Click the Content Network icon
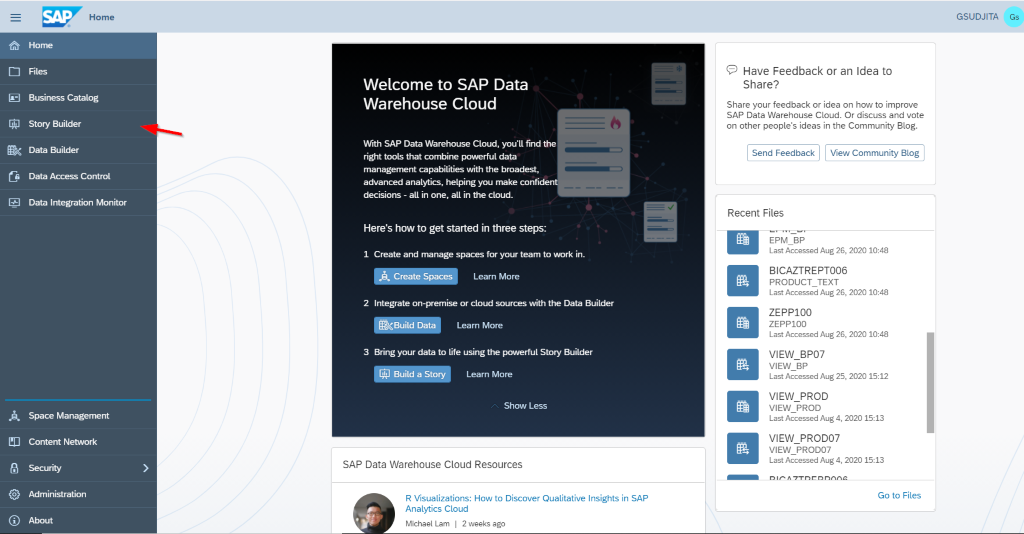This screenshot has width=1024, height=534. tap(14, 442)
